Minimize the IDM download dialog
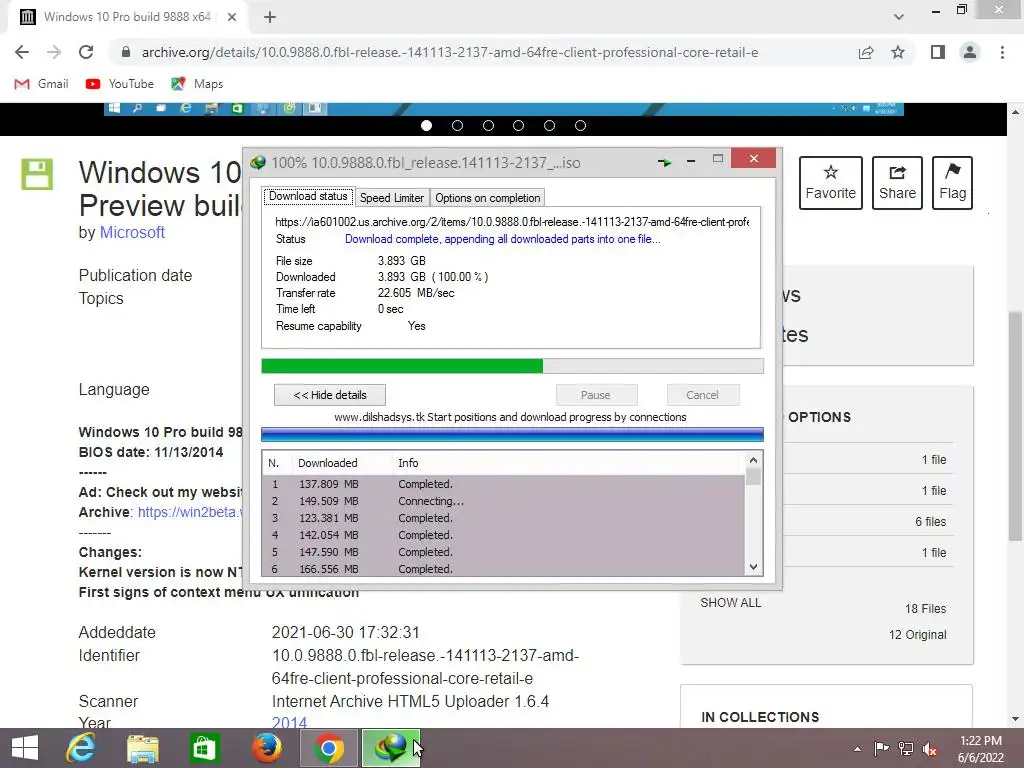 (691, 161)
